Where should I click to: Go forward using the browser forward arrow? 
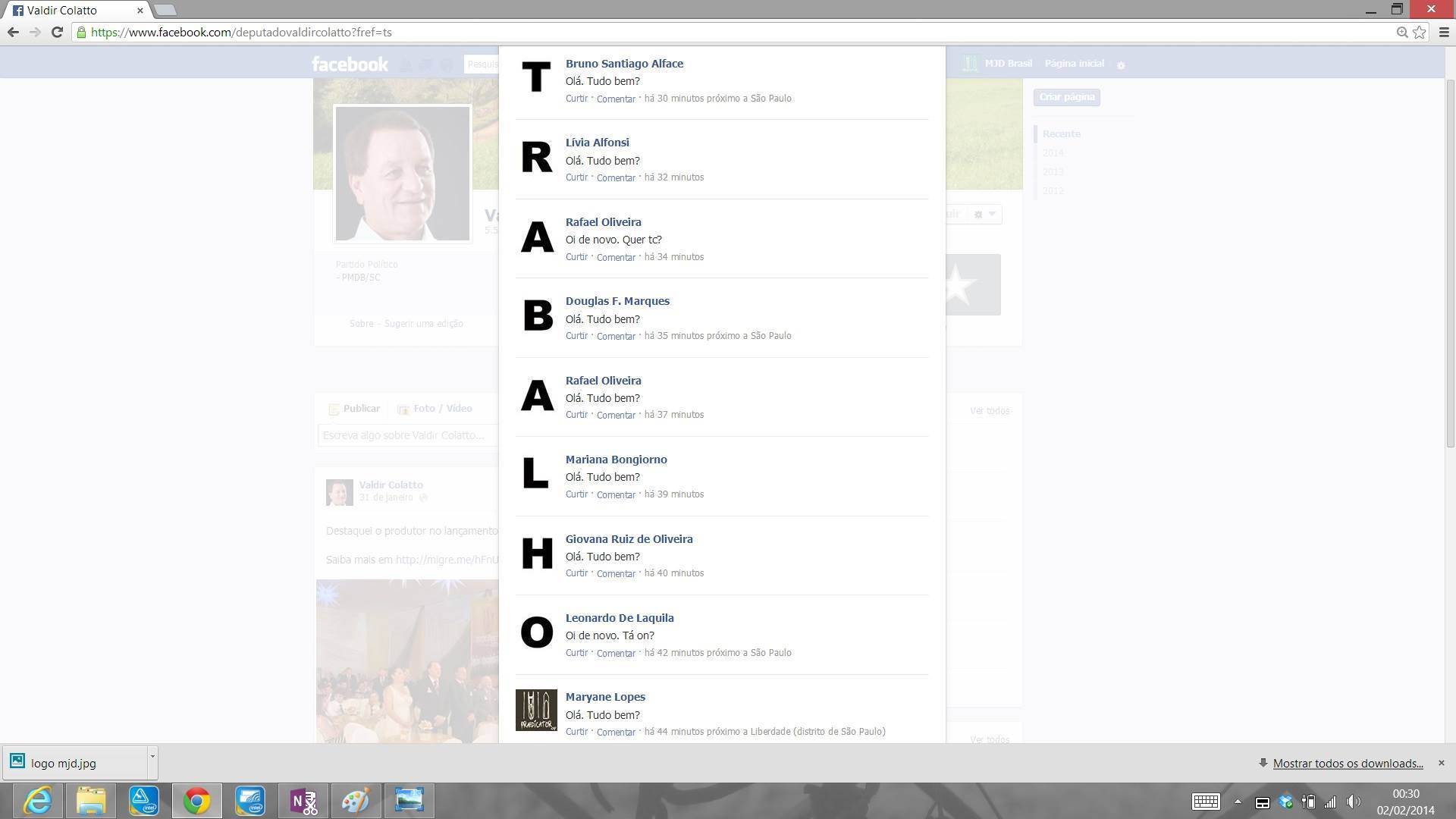[35, 32]
